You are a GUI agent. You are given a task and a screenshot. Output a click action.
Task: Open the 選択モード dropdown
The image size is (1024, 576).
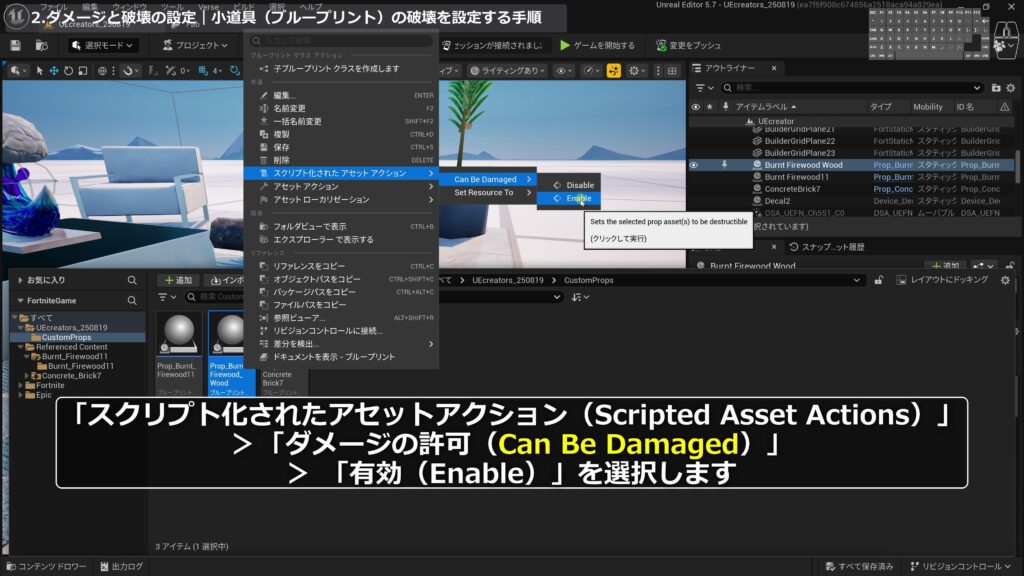(103, 45)
